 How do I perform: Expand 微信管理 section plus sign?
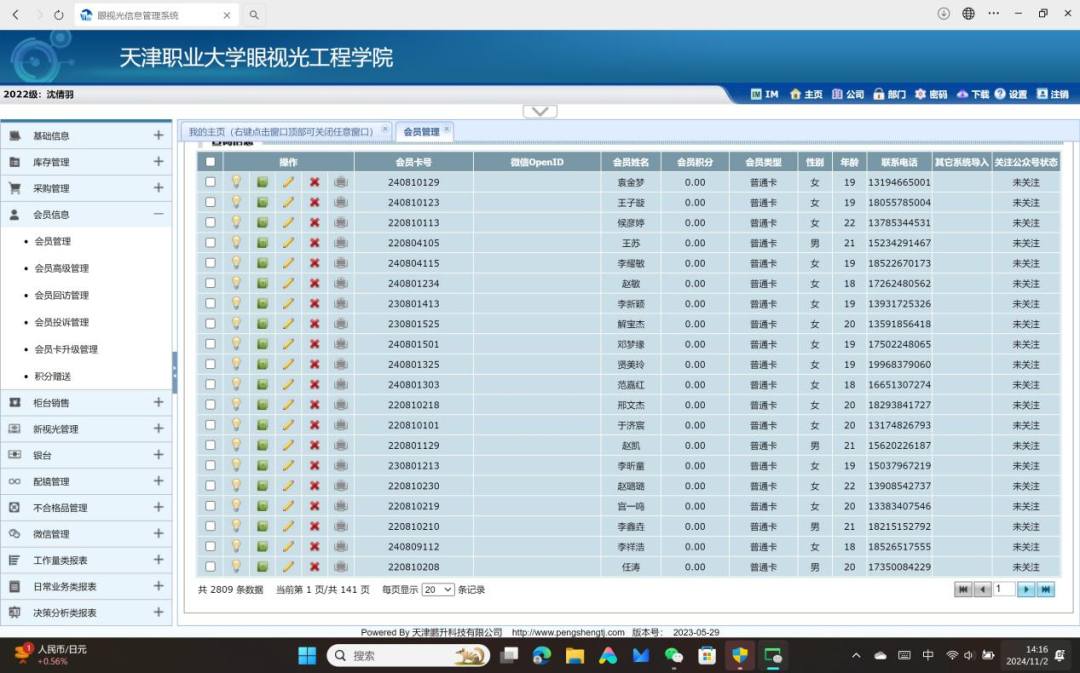tap(158, 533)
